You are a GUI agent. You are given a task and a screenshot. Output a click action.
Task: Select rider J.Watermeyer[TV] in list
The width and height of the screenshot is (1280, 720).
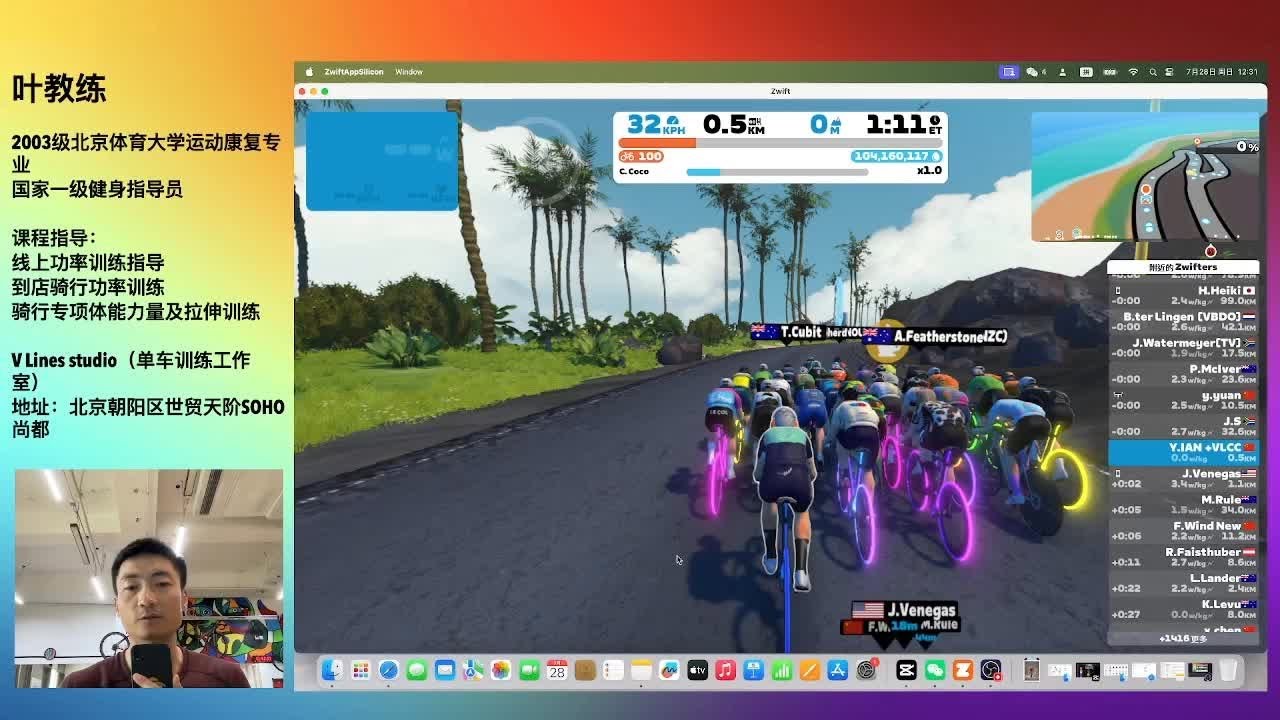[x=1183, y=347]
